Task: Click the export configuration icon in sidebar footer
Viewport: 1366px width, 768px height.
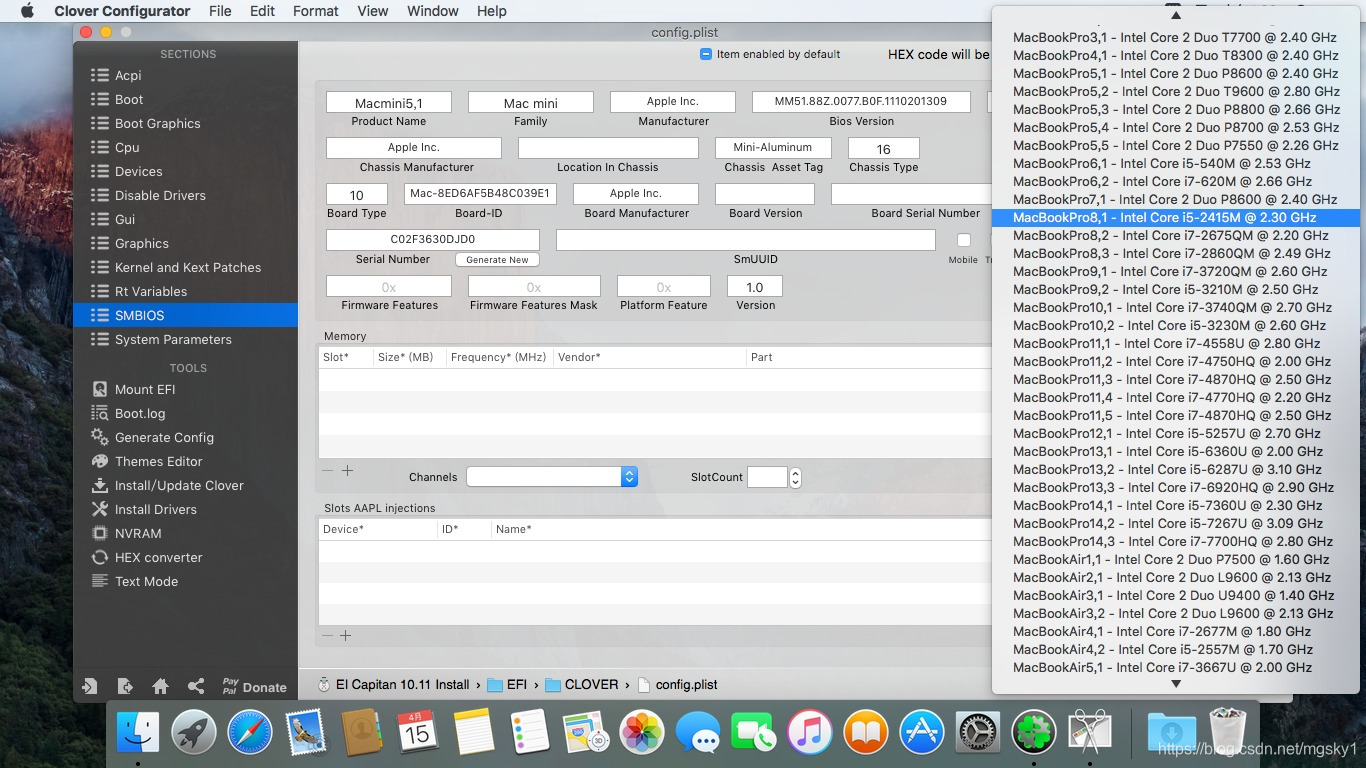Action: coord(125,686)
